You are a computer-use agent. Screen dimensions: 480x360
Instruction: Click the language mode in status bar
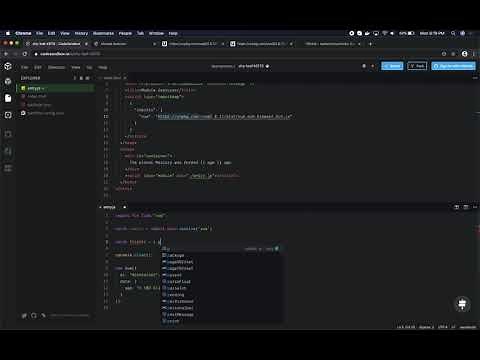pyautogui.click(x=468, y=327)
